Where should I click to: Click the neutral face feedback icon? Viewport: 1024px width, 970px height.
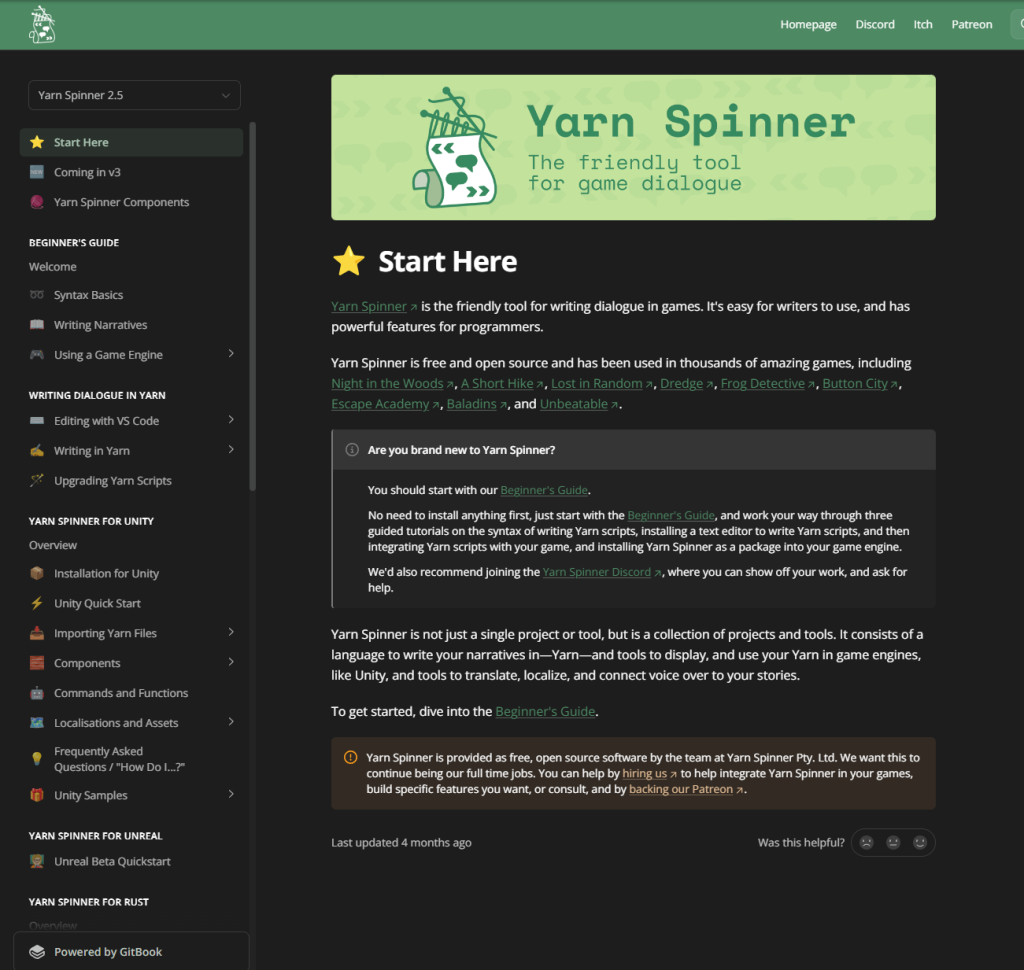893,843
